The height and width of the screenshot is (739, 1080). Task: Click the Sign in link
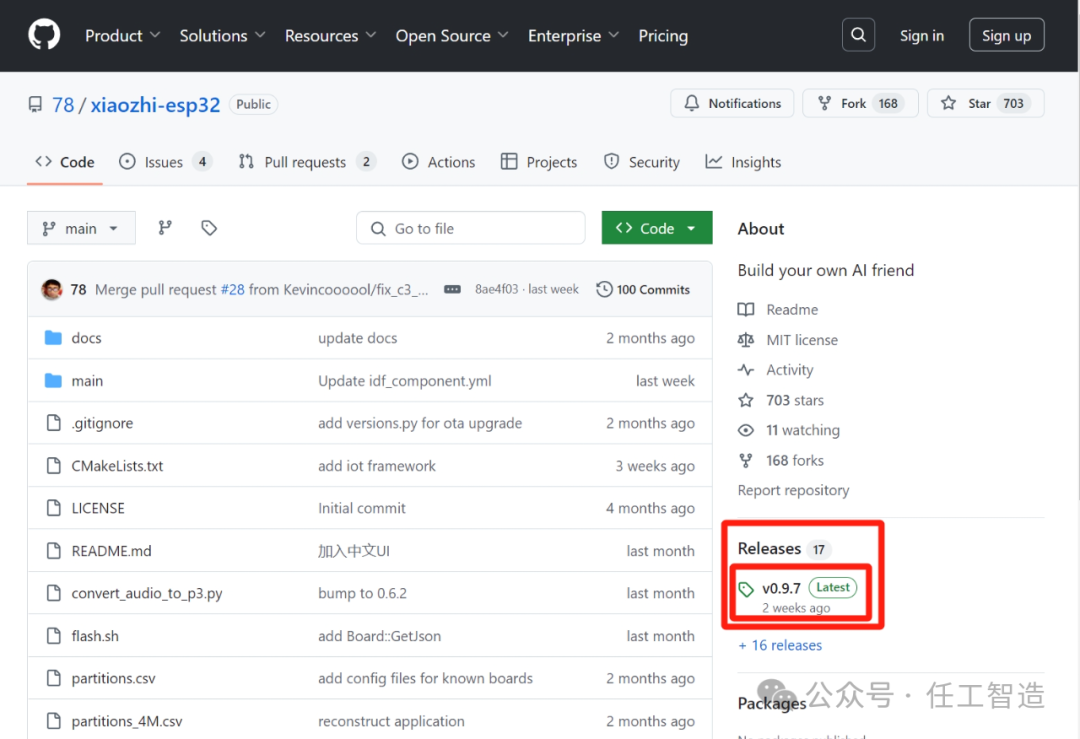point(922,36)
